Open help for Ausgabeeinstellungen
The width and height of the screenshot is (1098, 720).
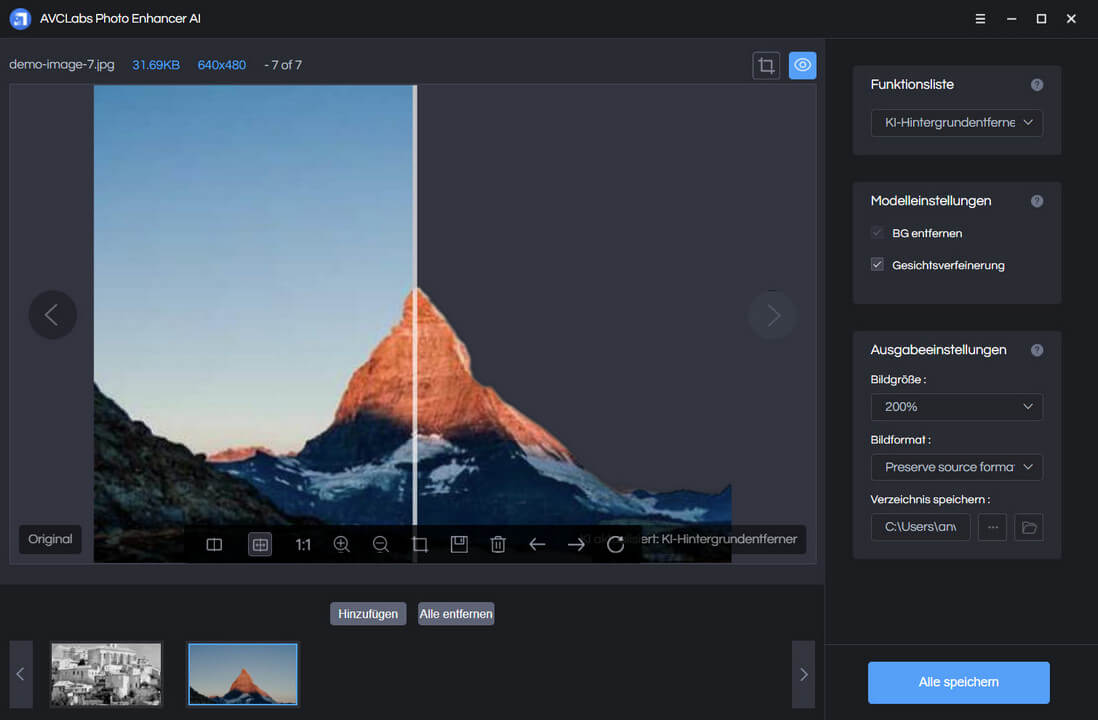pyautogui.click(x=1037, y=350)
